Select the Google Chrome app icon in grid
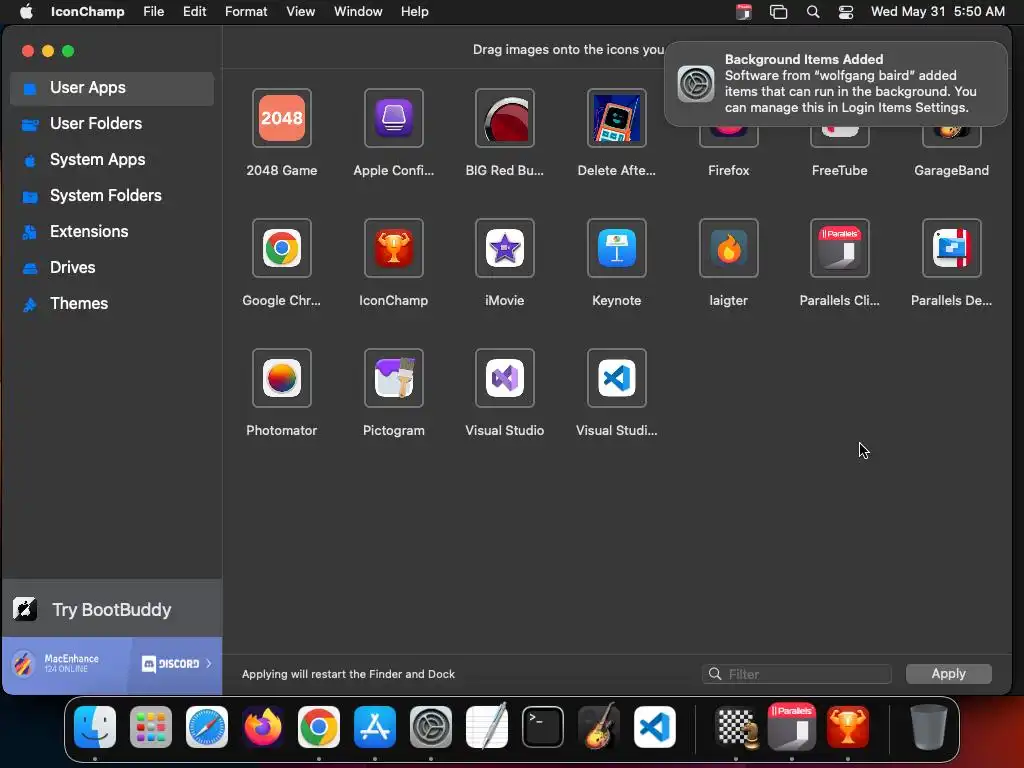This screenshot has width=1024, height=768. click(x=281, y=248)
